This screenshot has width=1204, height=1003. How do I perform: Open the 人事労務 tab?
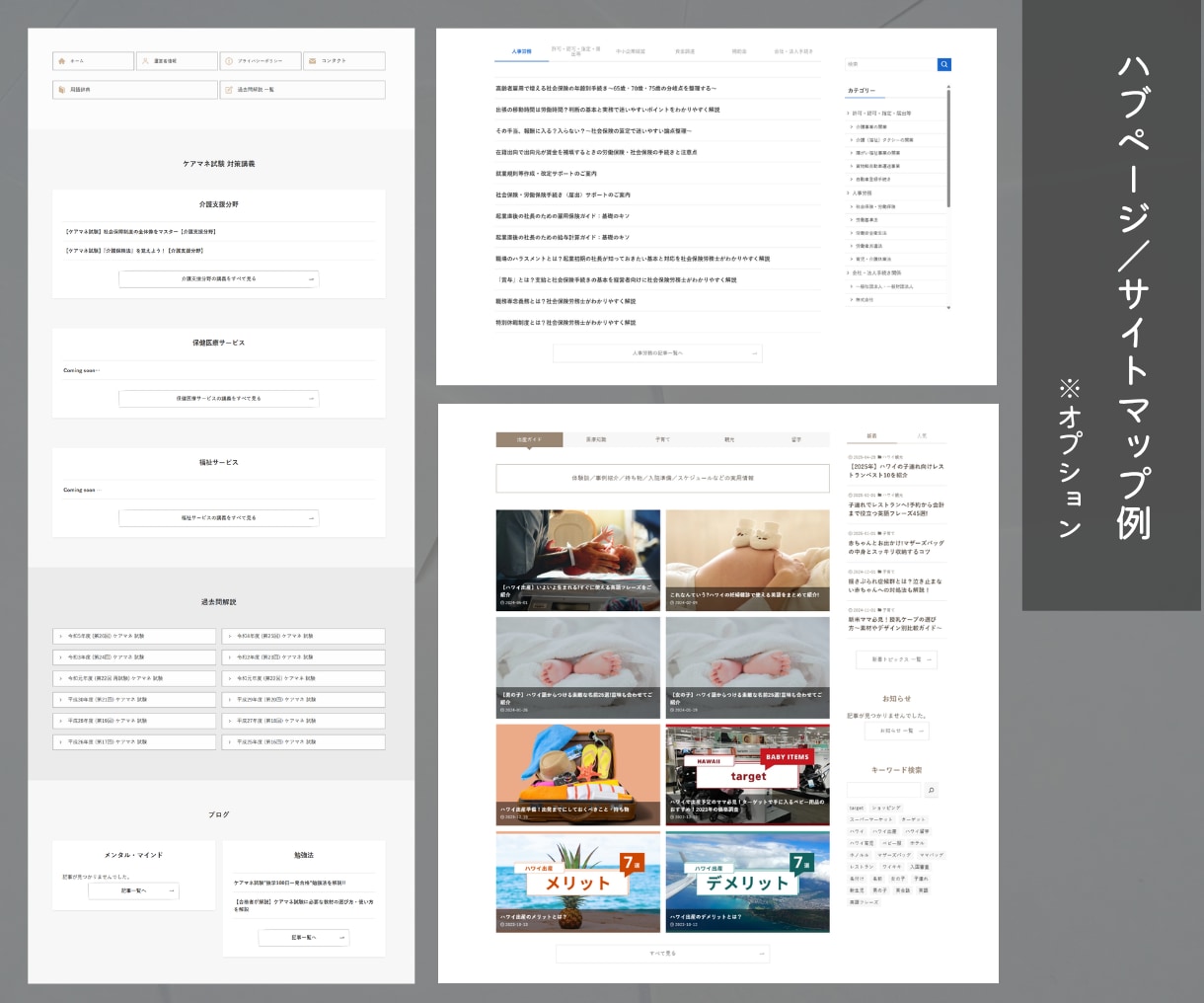[x=521, y=51]
